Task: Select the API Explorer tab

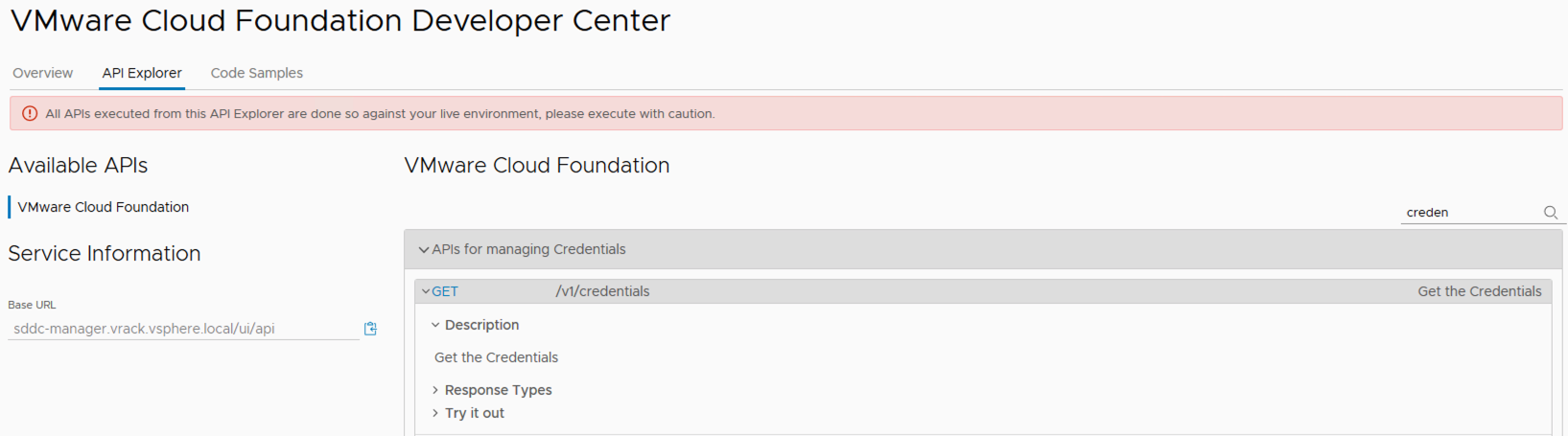Action: (x=142, y=73)
